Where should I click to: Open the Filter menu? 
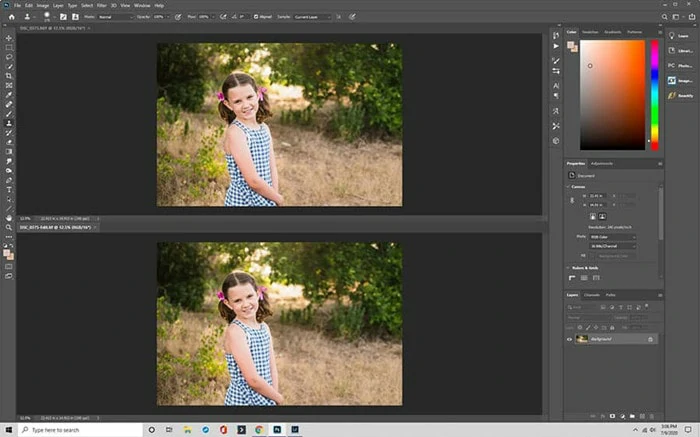(x=102, y=5)
